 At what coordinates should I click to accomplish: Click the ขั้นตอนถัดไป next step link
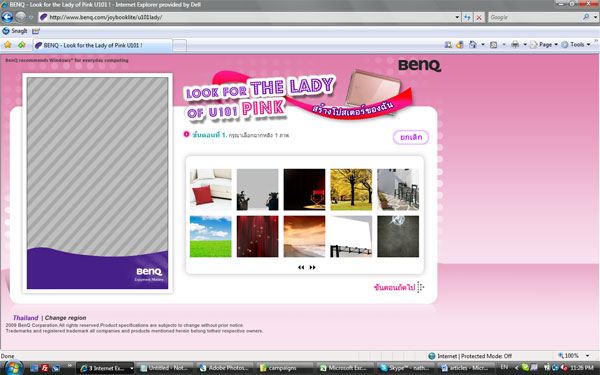click(399, 287)
